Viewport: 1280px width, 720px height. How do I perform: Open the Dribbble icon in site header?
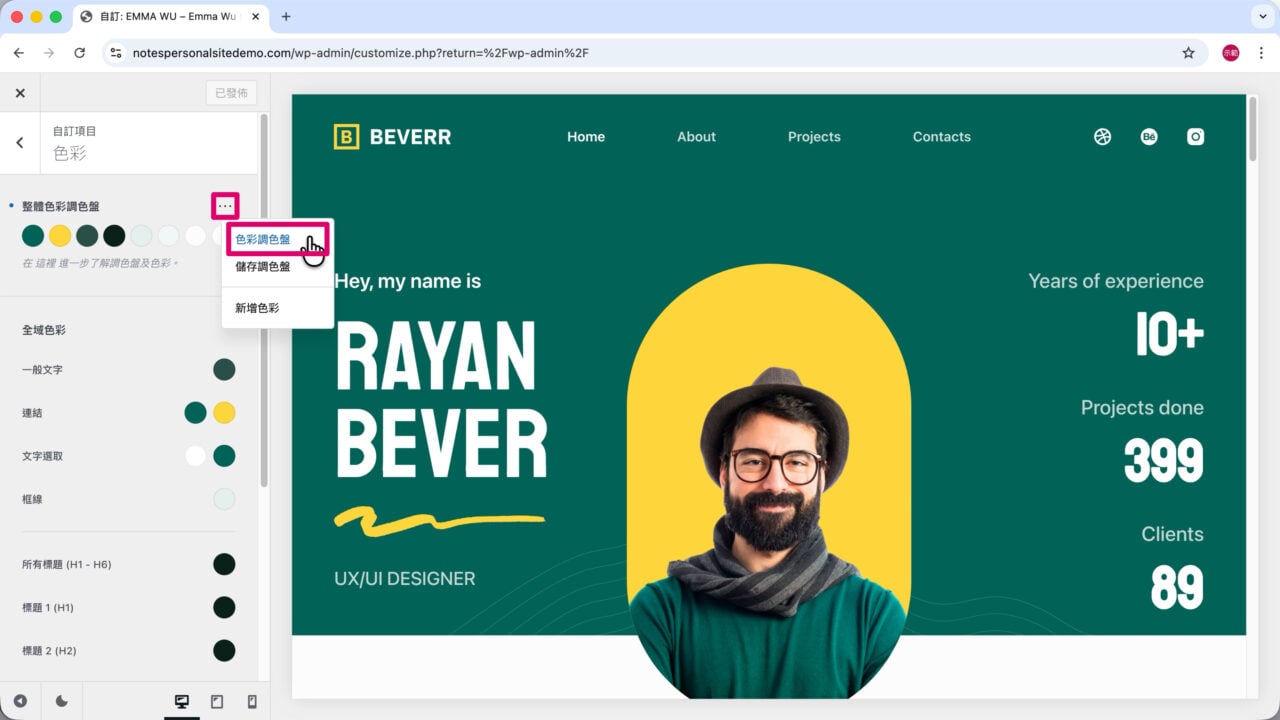[1102, 137]
